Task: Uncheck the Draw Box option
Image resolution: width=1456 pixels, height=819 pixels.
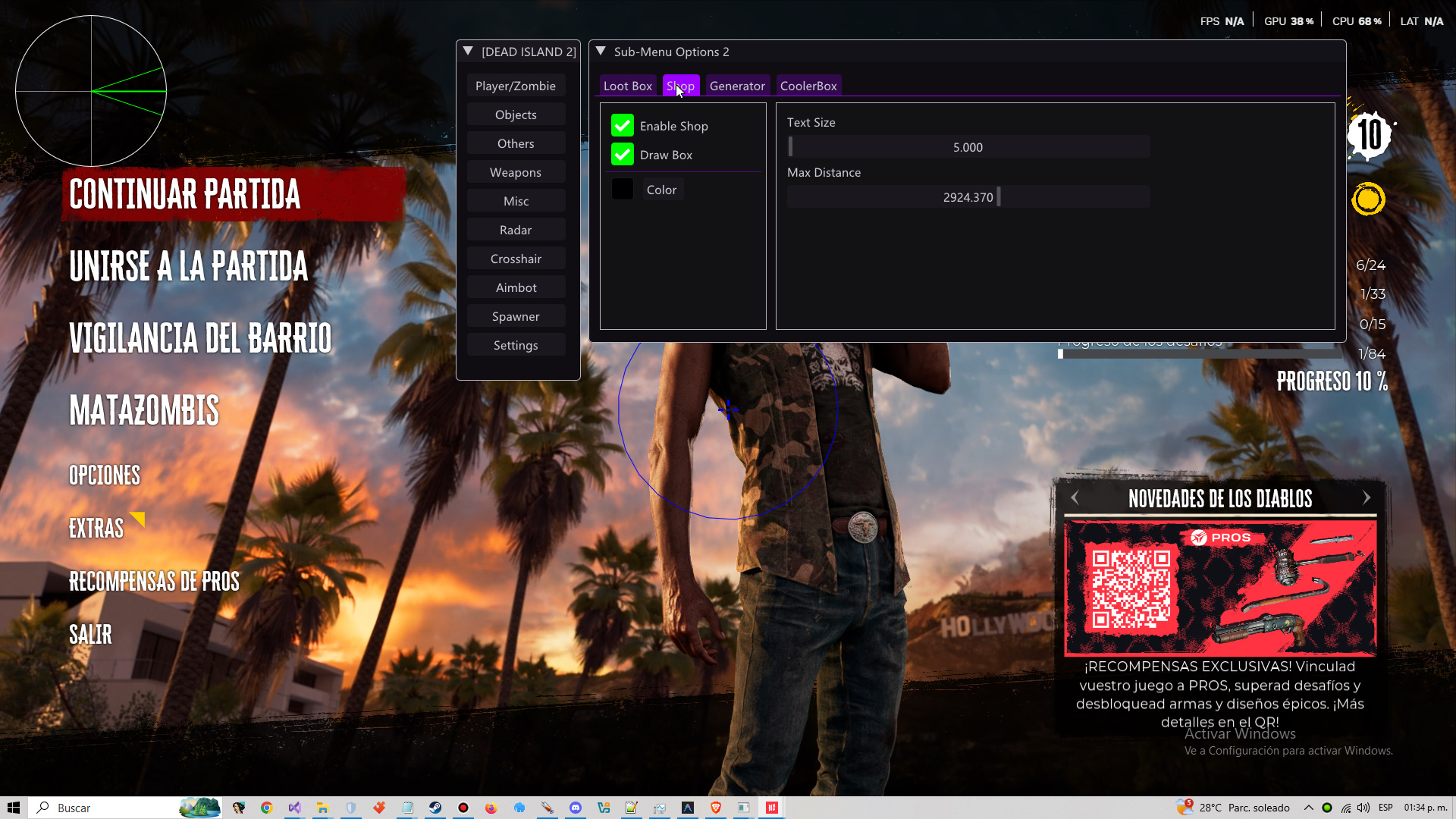Action: (623, 154)
